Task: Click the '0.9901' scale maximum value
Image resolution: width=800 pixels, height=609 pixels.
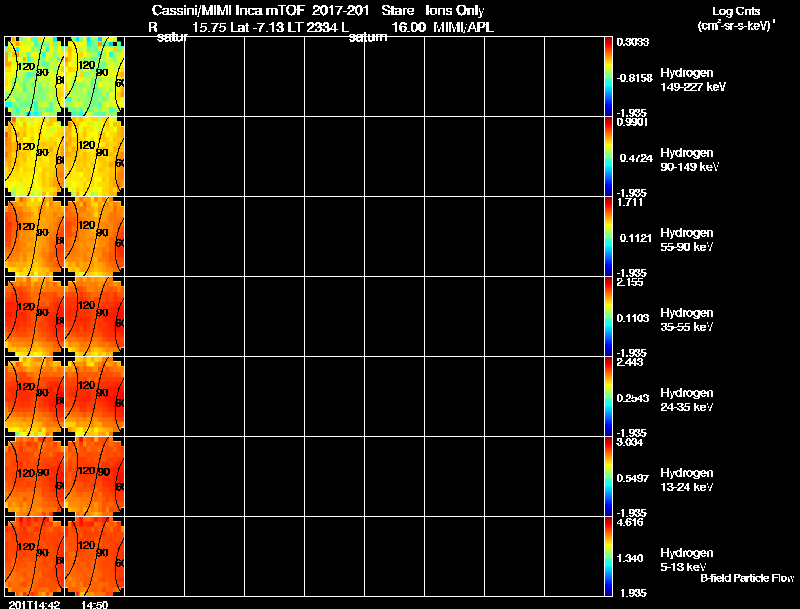Action: [632, 122]
